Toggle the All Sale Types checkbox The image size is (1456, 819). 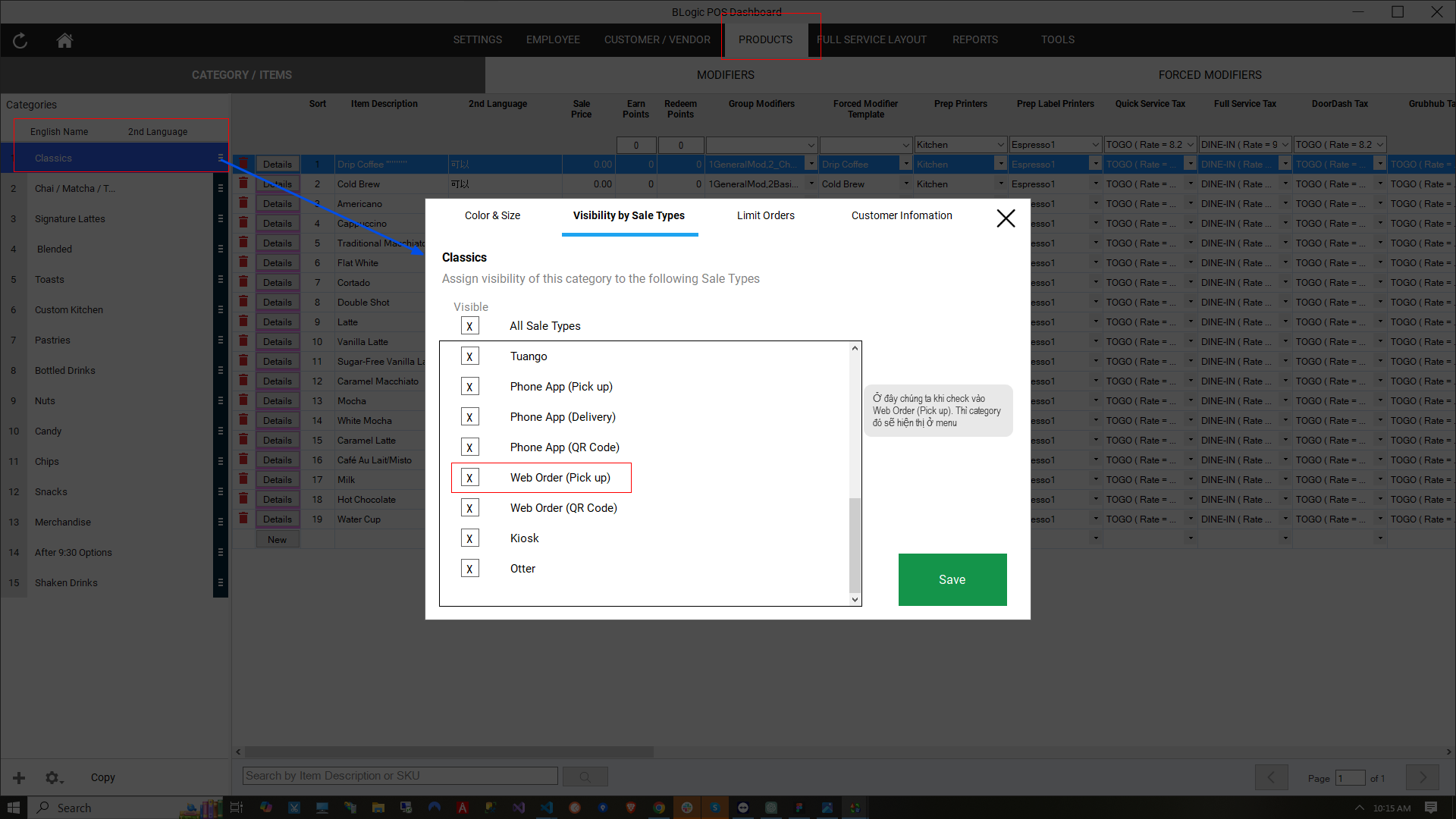tap(469, 326)
